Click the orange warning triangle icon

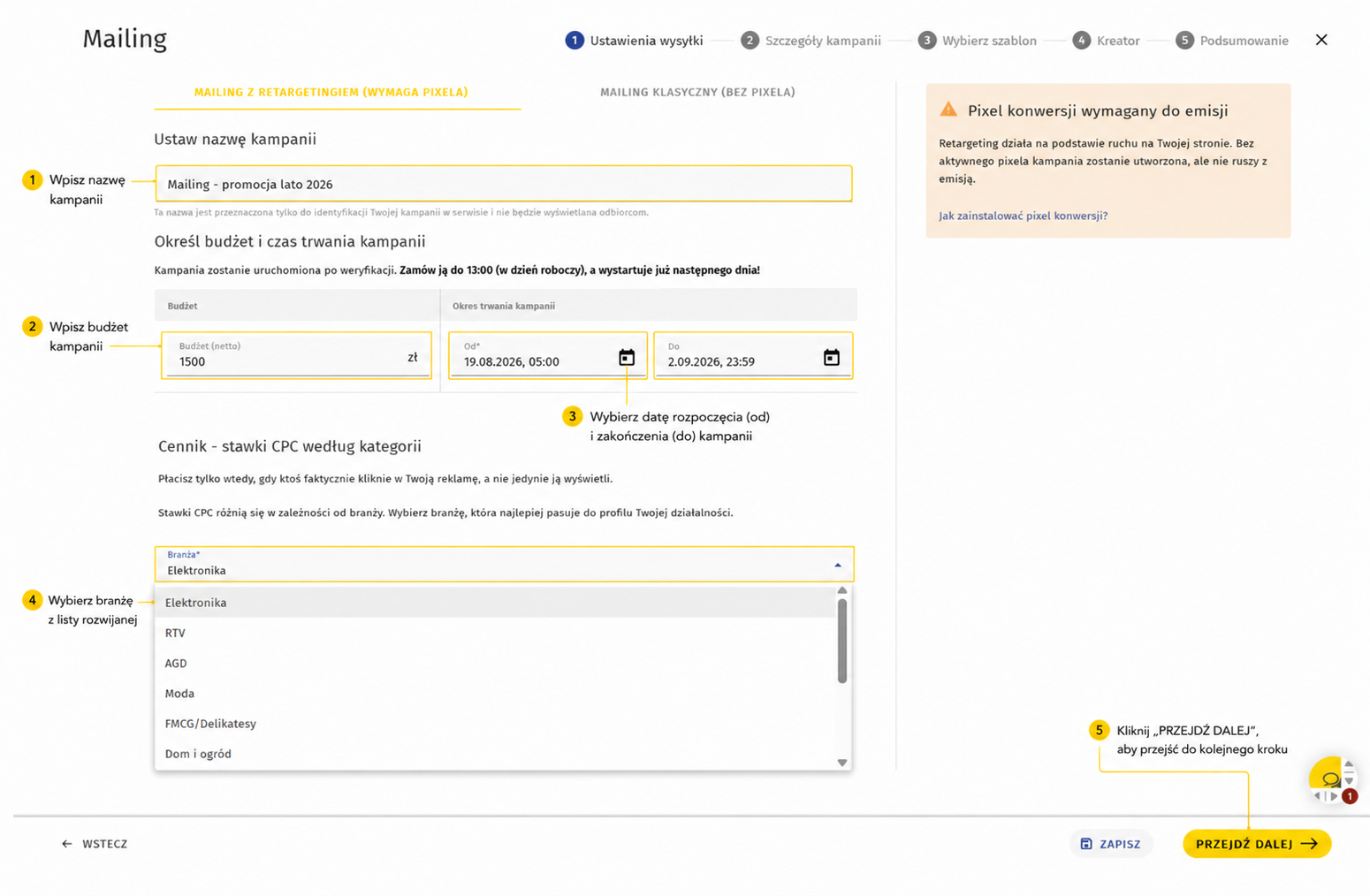point(948,110)
